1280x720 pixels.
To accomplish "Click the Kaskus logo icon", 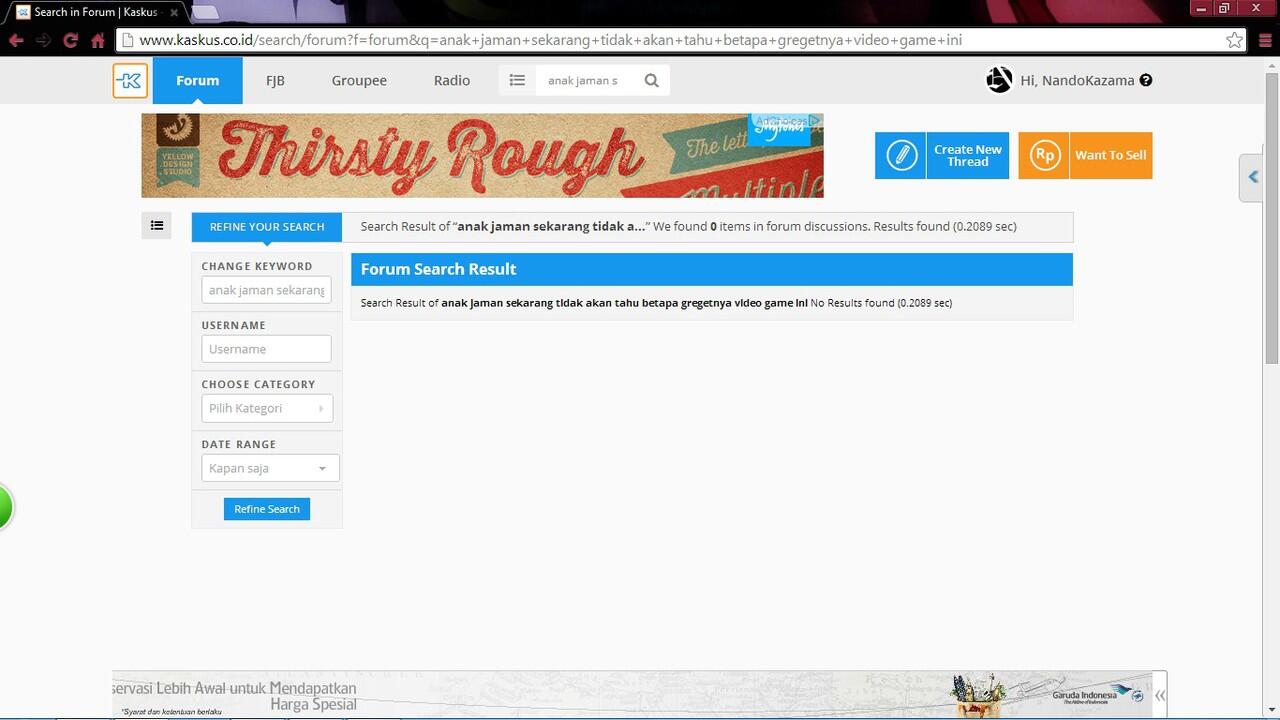I will (130, 81).
